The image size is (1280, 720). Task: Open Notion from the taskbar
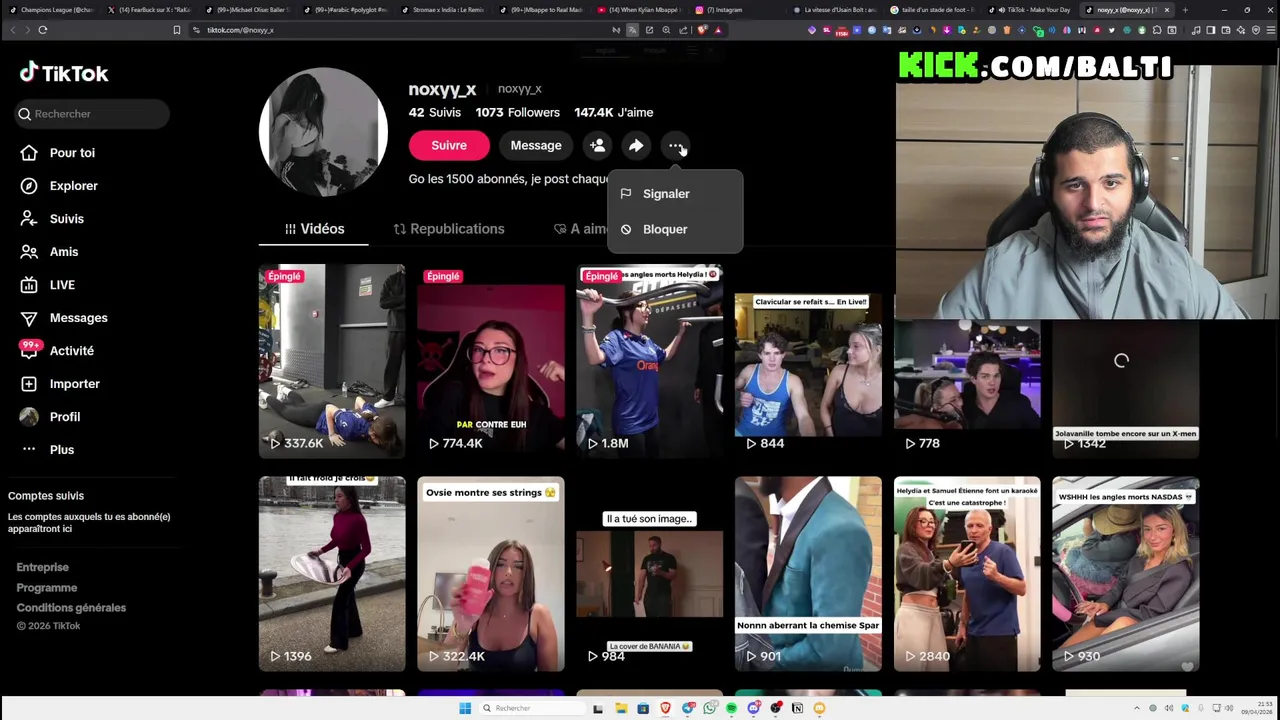point(797,709)
